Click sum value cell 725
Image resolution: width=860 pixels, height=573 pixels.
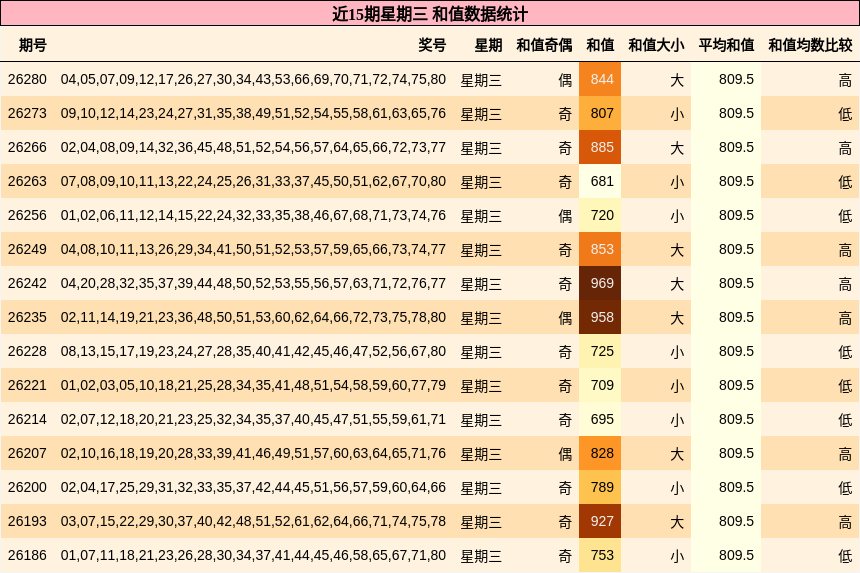point(600,351)
